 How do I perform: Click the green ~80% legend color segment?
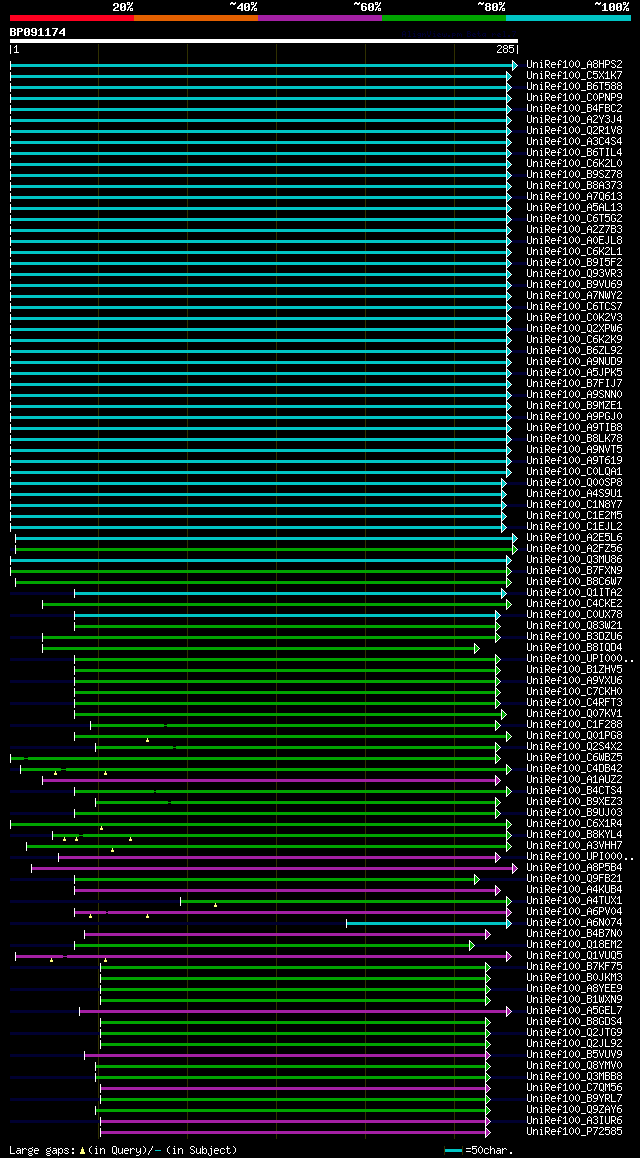444,17
